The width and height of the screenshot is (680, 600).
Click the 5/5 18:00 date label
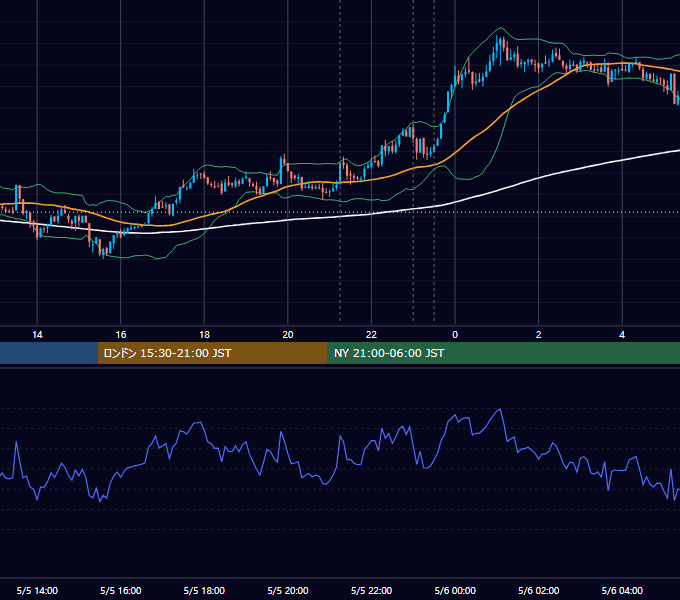204,590
